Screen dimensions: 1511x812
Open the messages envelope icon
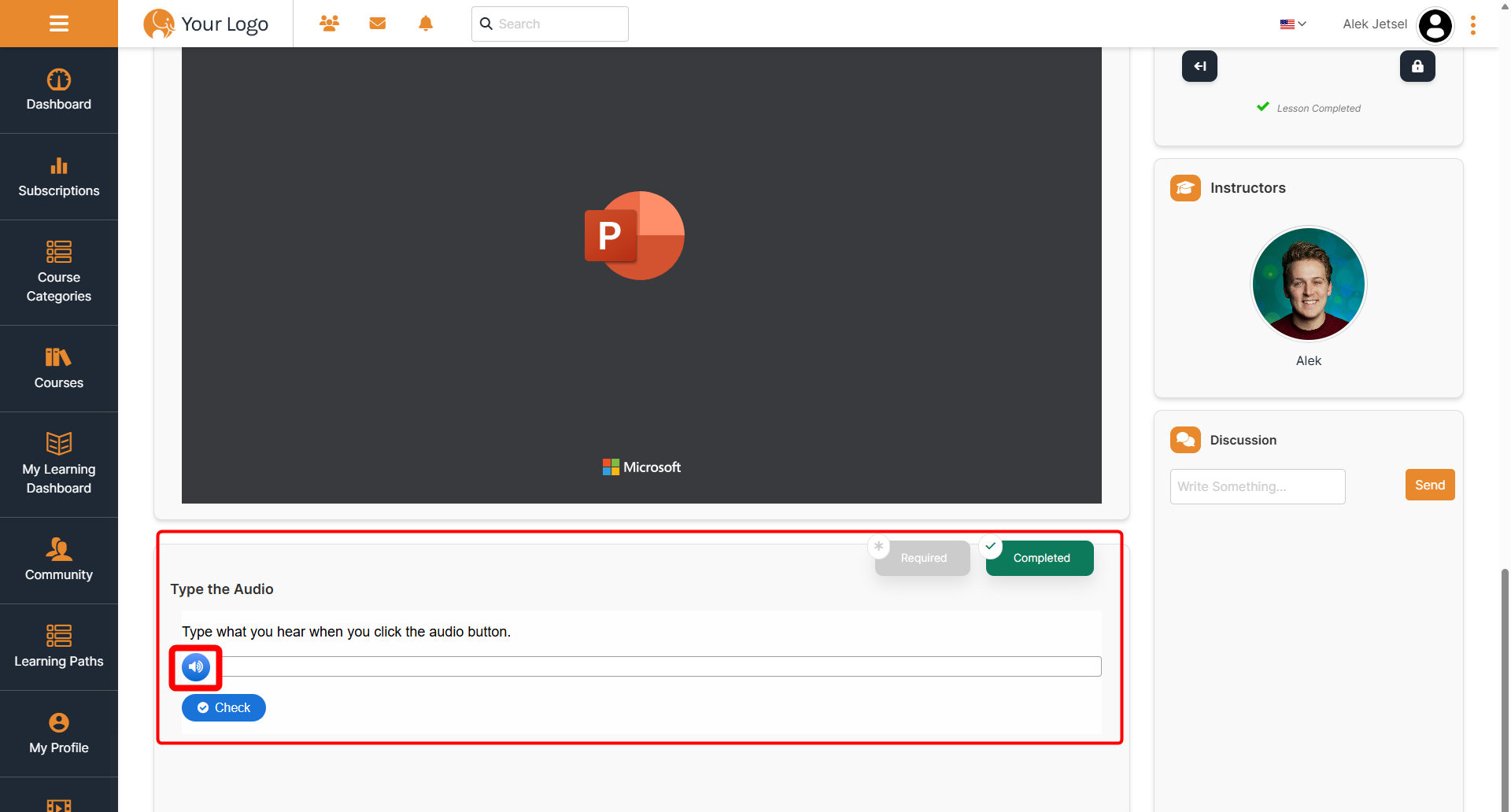tap(378, 23)
